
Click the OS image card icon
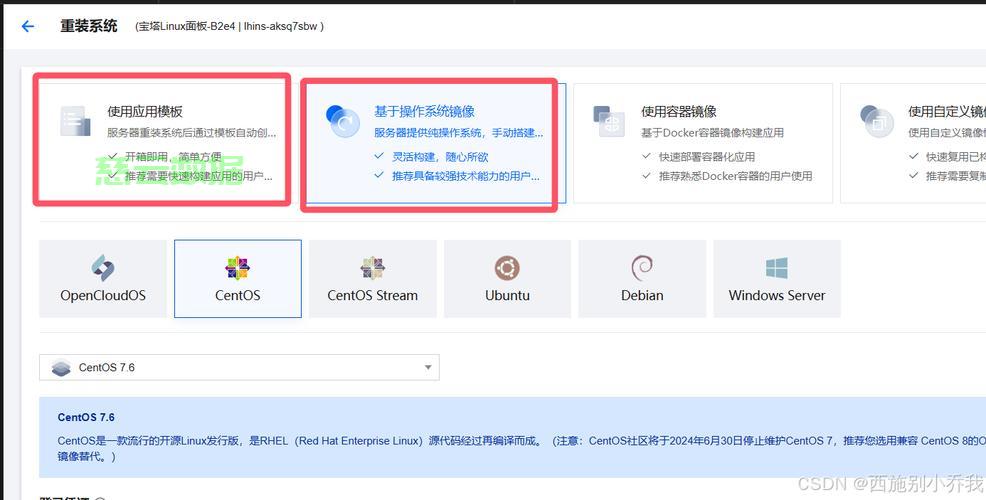click(343, 121)
